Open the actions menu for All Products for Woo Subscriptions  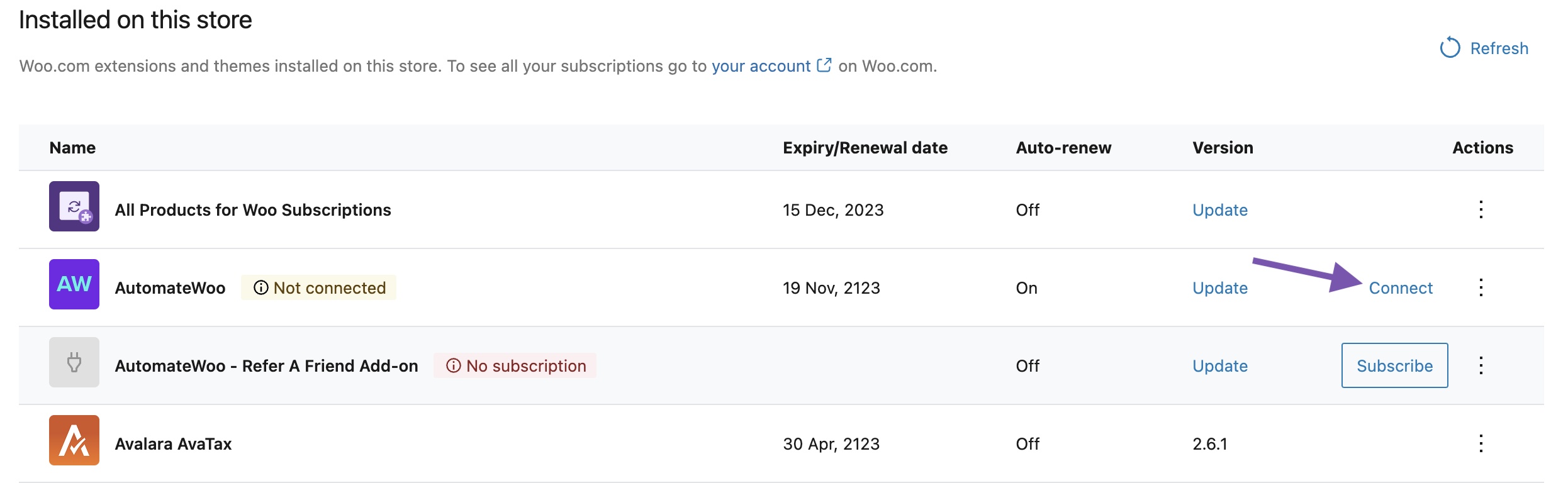pyautogui.click(x=1482, y=209)
